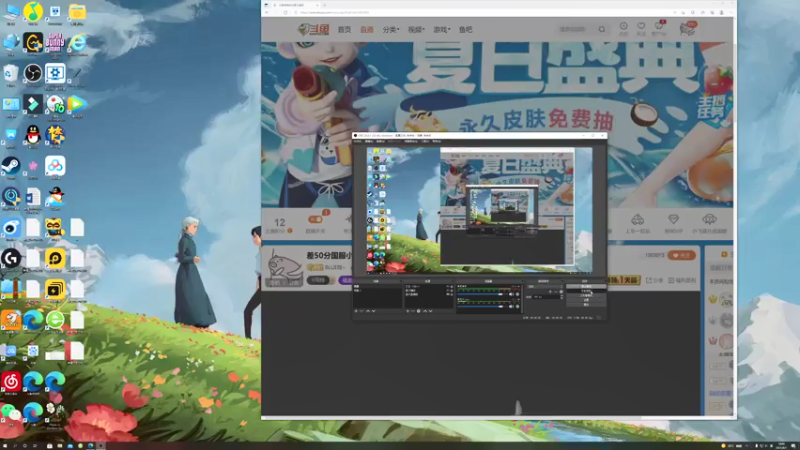This screenshot has width=800, height=450.
Task: Click the OBS preview canvas
Action: [x=480, y=210]
